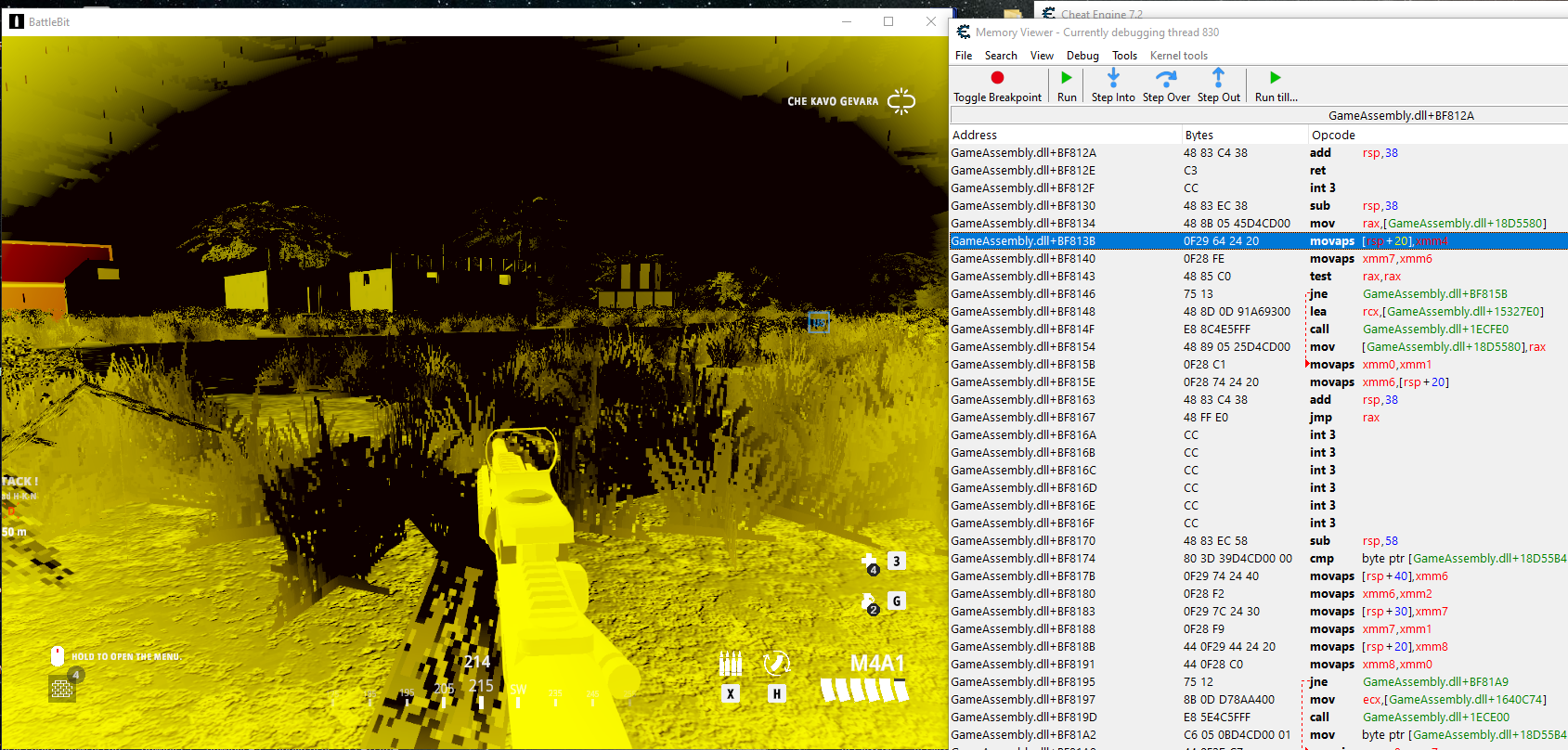Image resolution: width=1568 pixels, height=750 pixels.
Task: Click the green Run arrow icon
Action: coord(1067,78)
